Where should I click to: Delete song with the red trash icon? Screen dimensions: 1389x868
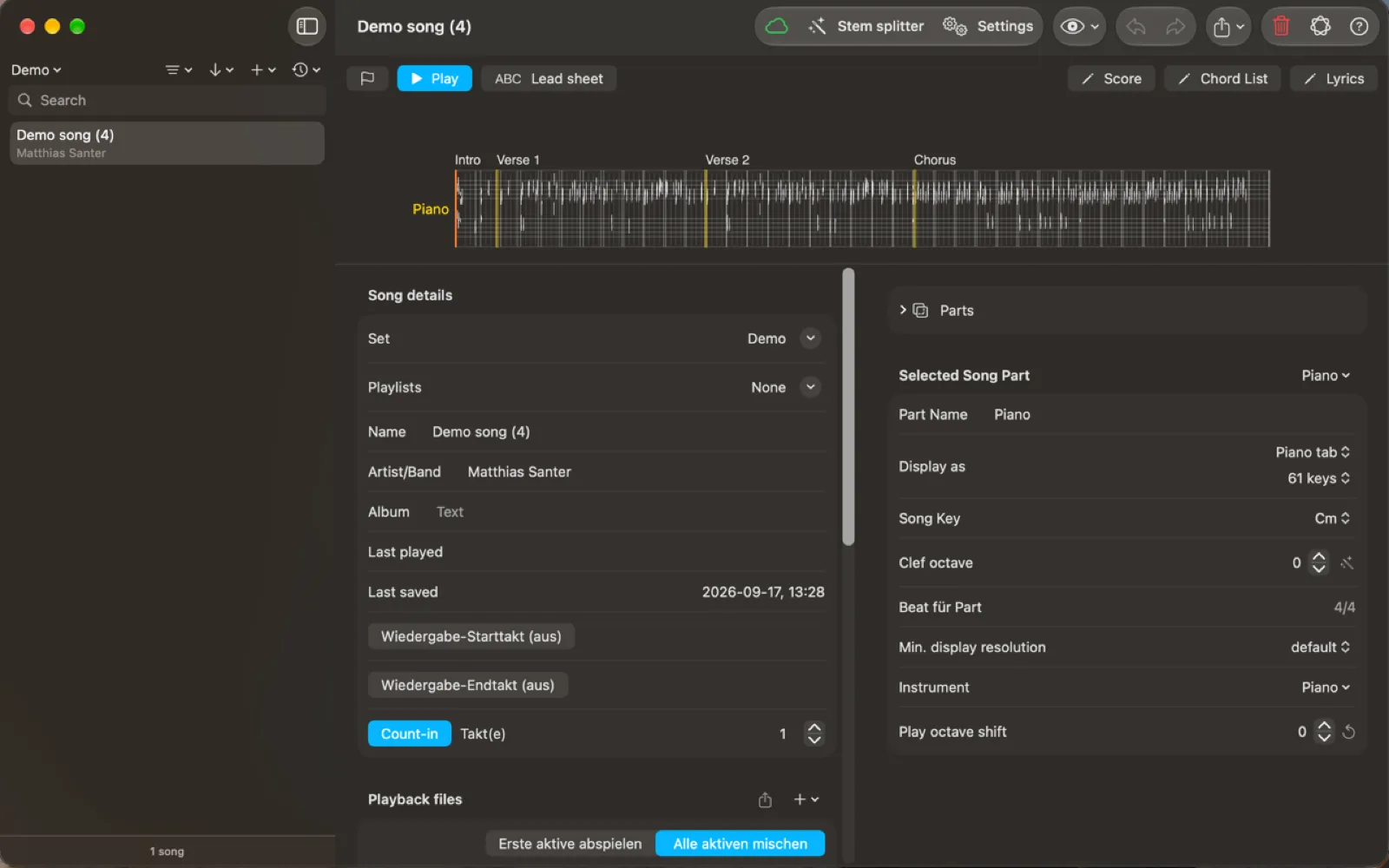pyautogui.click(x=1281, y=26)
